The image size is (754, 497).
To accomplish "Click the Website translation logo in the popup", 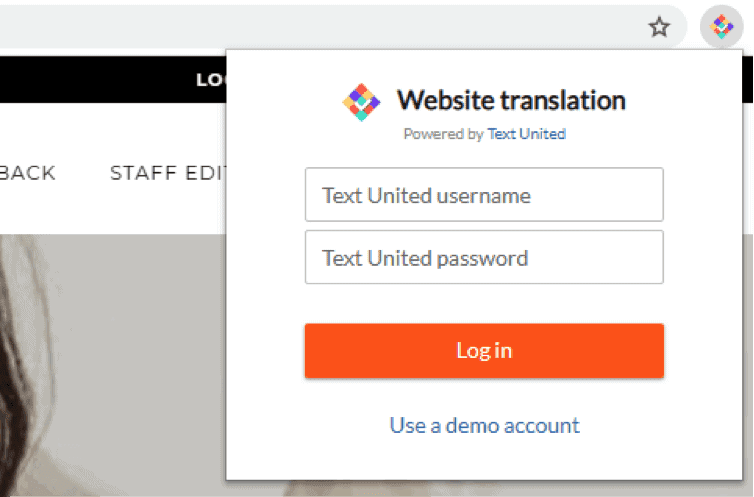I will pos(361,102).
